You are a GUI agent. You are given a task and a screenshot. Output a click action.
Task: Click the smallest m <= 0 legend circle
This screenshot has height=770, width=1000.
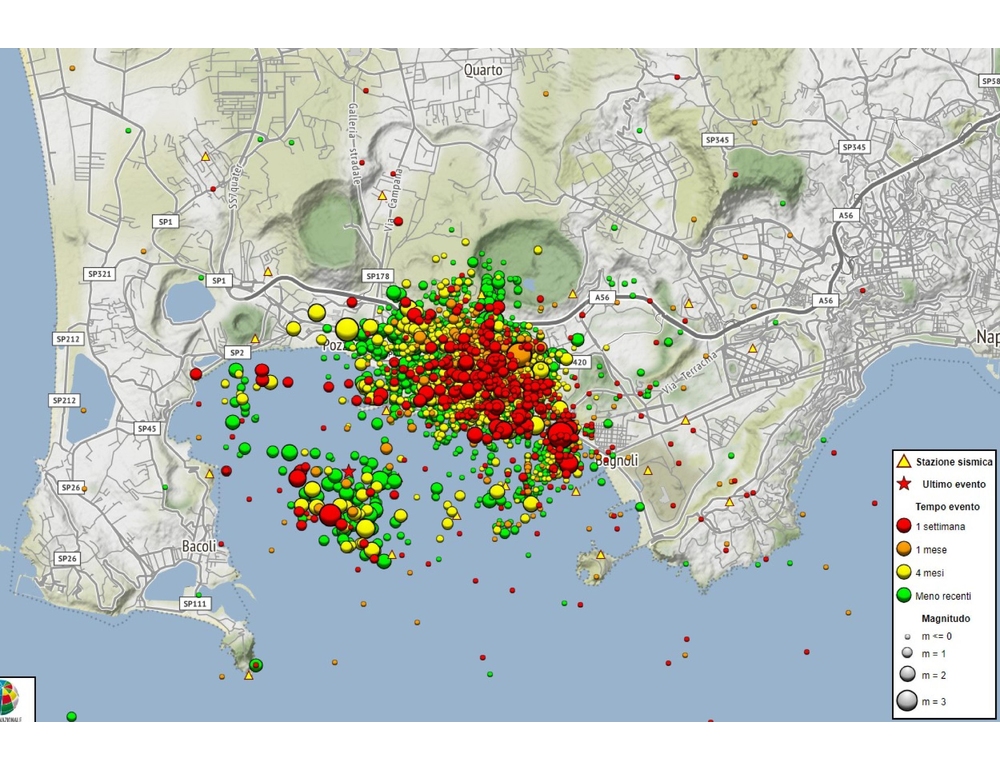tap(907, 636)
